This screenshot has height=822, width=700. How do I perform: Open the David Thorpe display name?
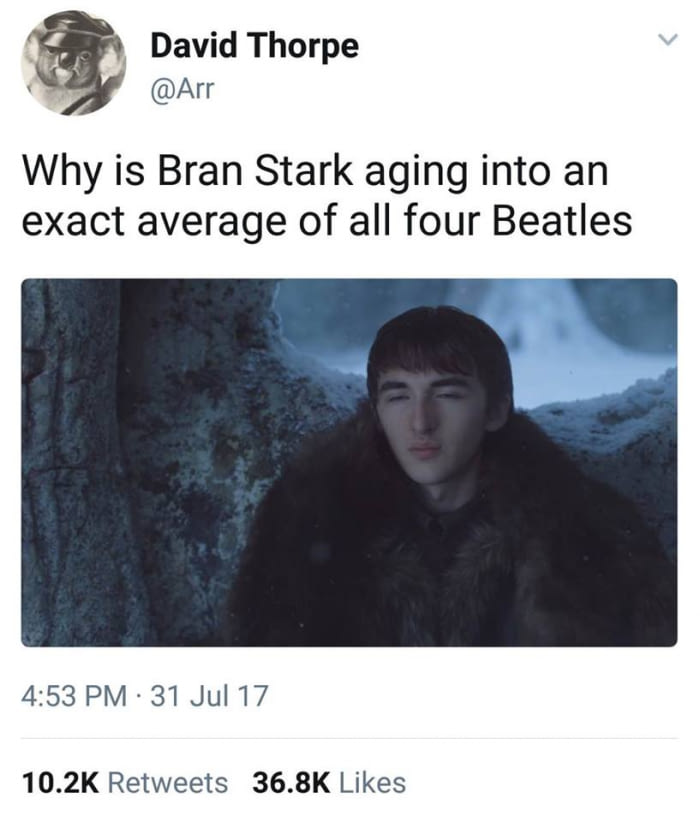[255, 46]
